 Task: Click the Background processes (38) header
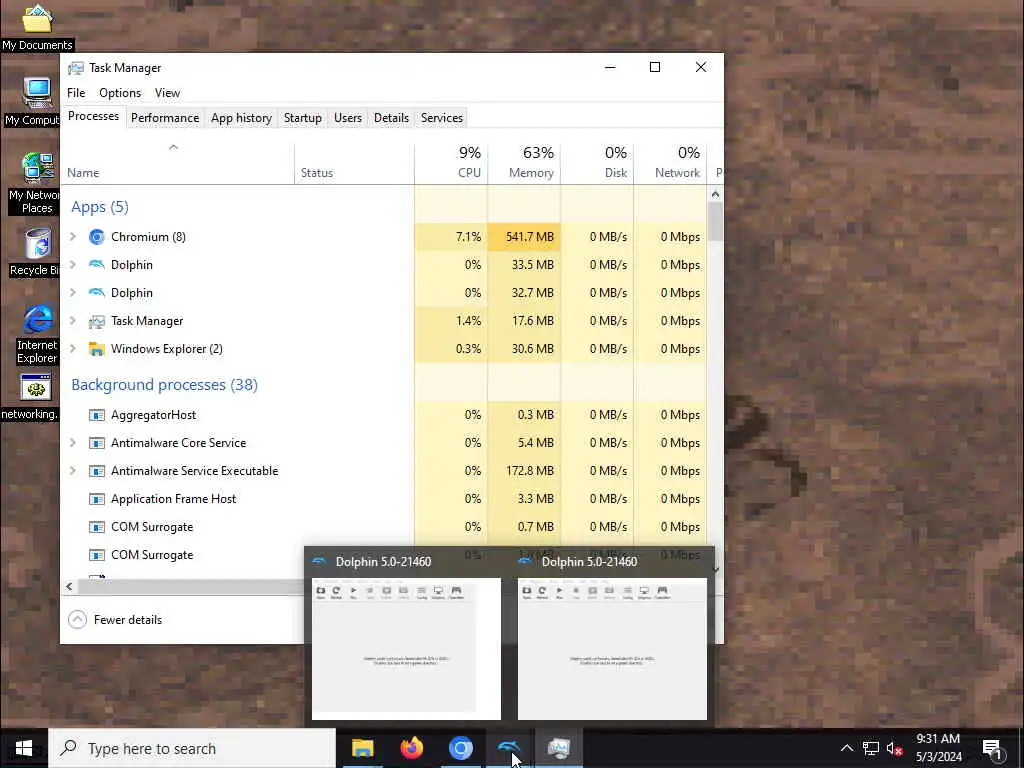[x=165, y=385]
